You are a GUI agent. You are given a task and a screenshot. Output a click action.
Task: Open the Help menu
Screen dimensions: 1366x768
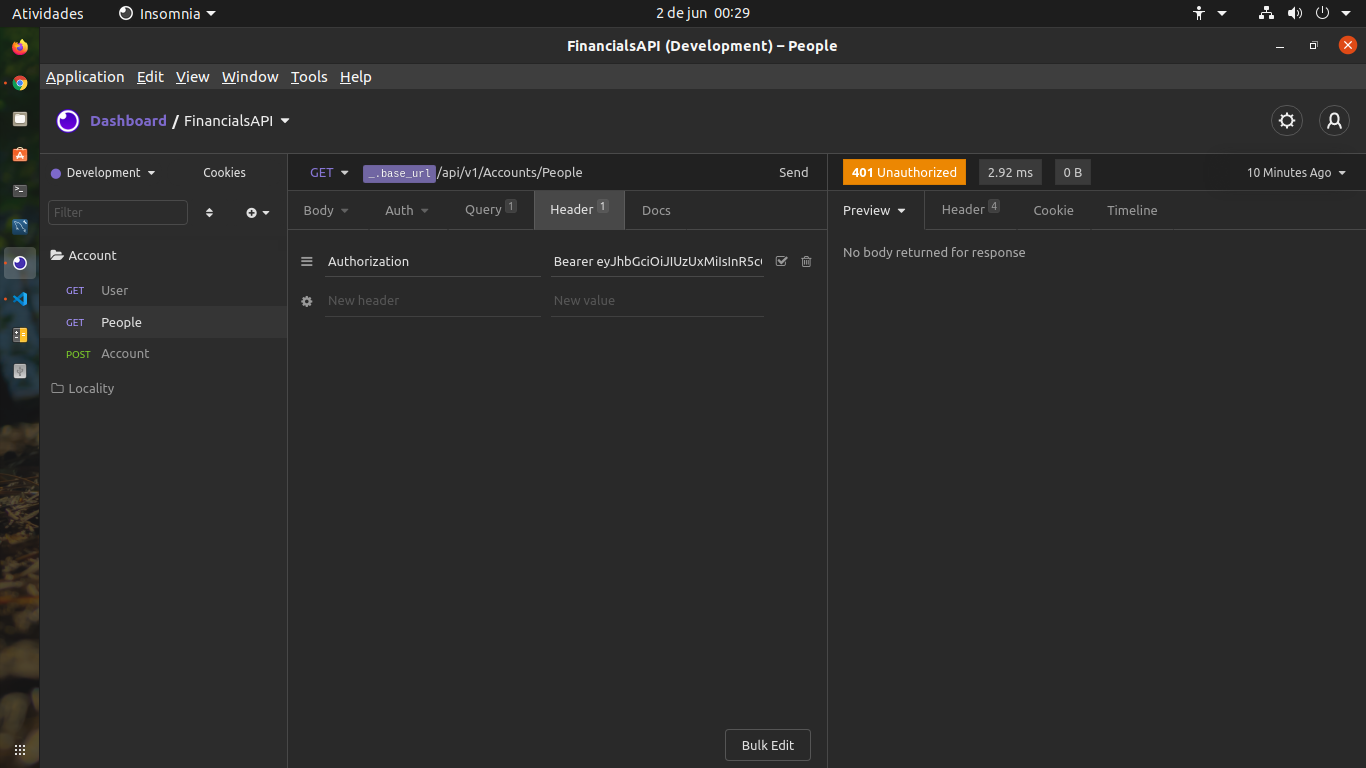[355, 77]
